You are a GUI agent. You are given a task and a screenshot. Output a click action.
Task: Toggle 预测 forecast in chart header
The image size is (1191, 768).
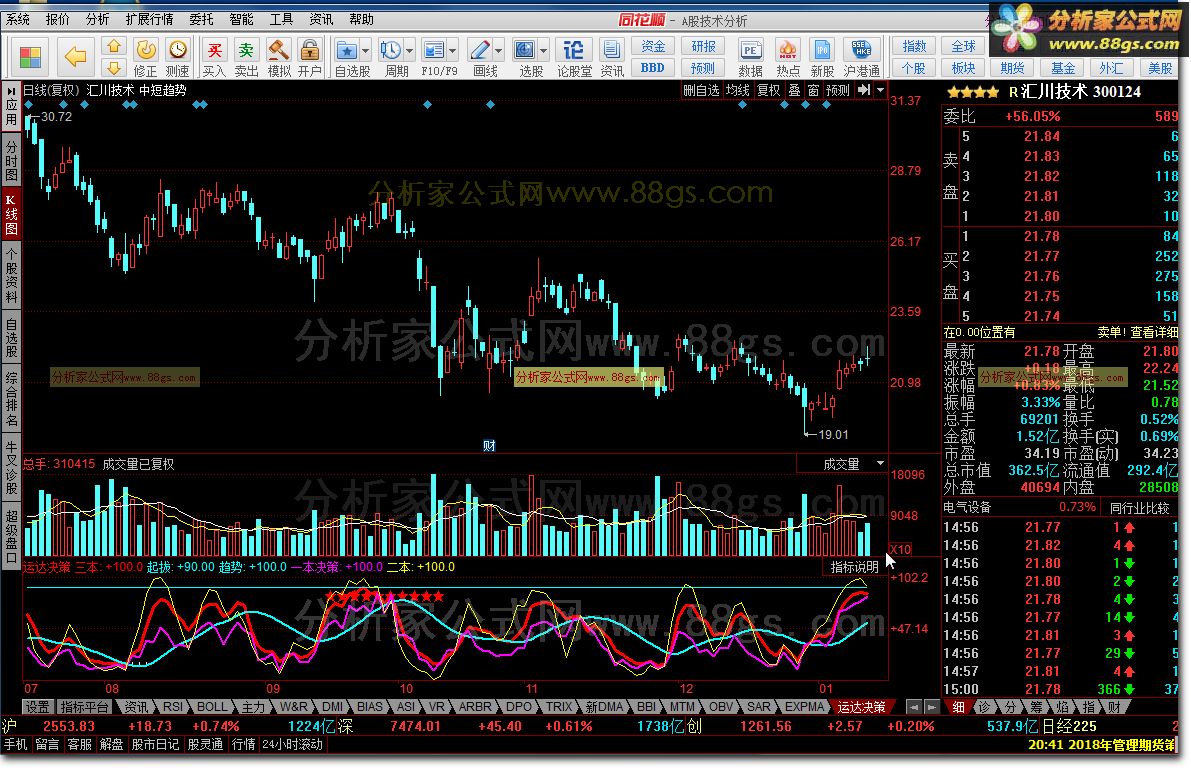838,90
